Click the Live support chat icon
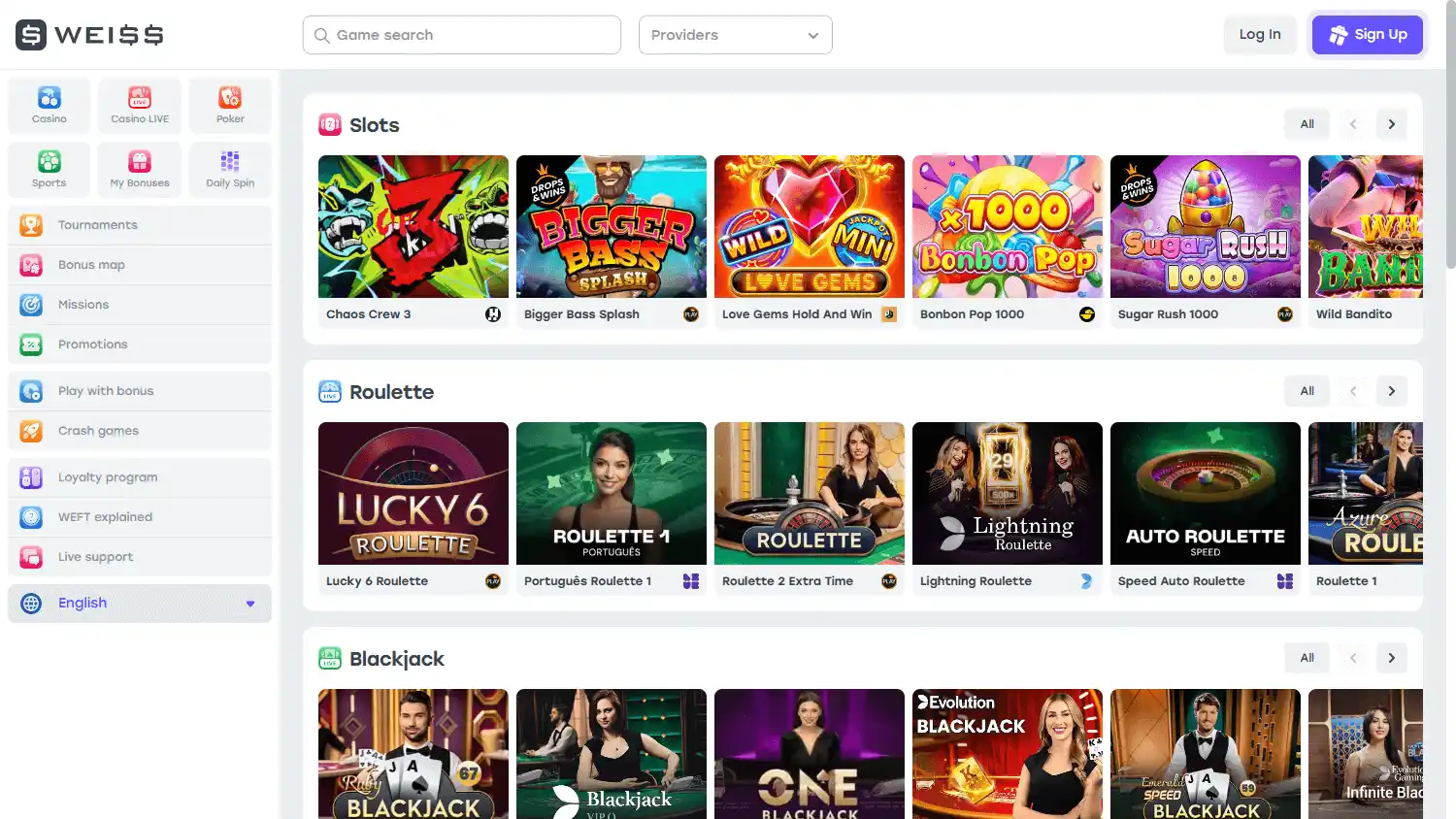This screenshot has width=1456, height=819. point(31,557)
